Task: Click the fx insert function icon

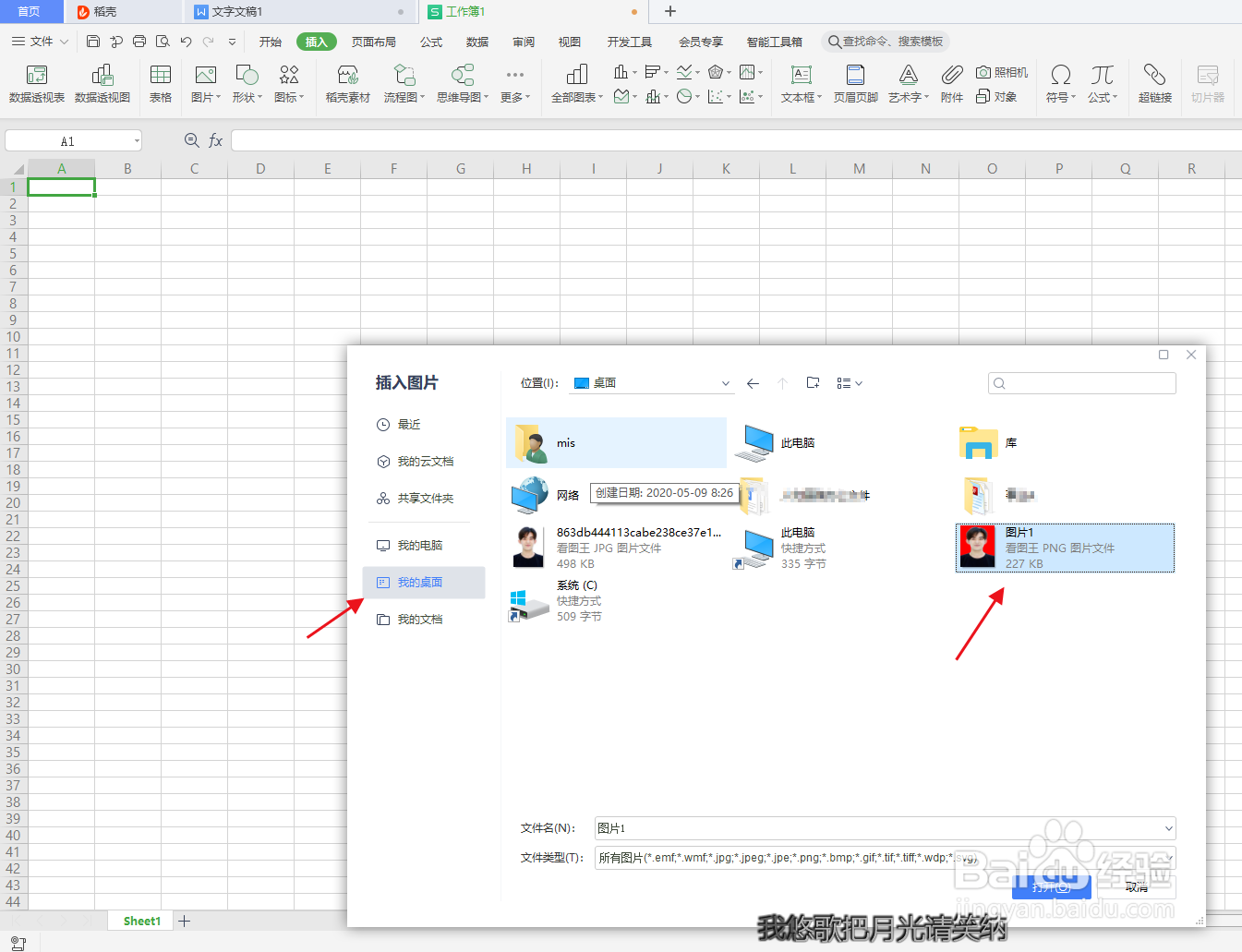Action: pyautogui.click(x=216, y=140)
